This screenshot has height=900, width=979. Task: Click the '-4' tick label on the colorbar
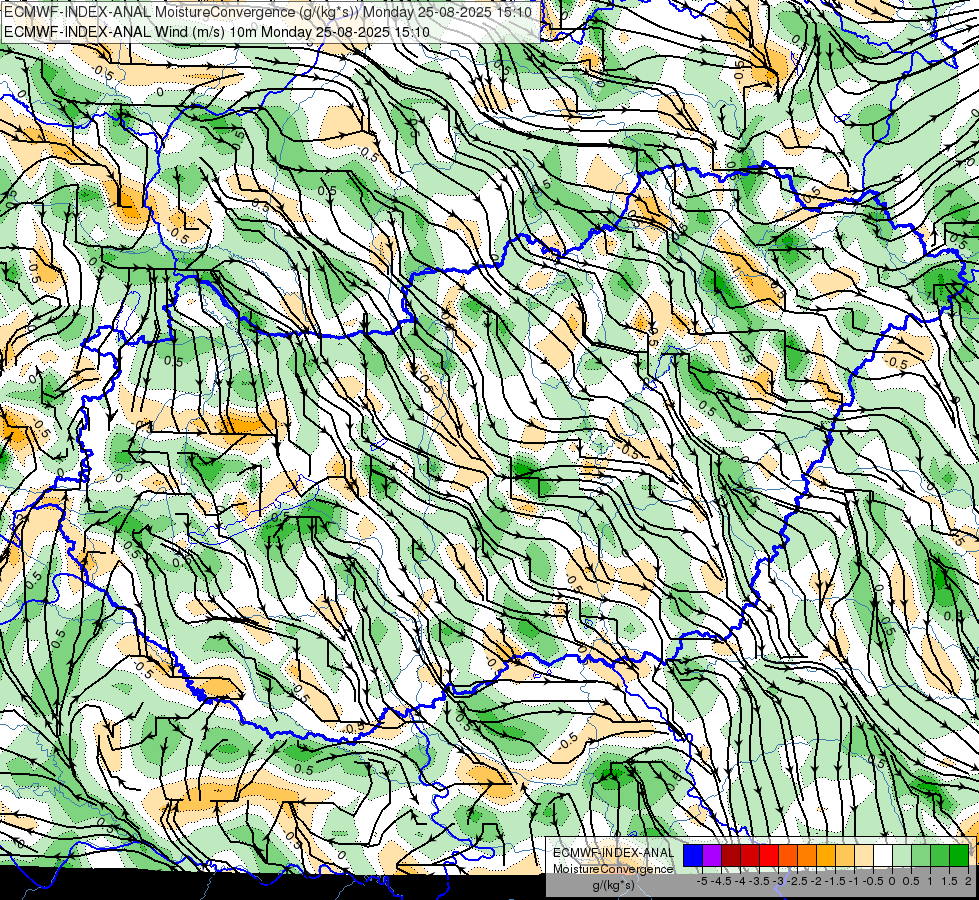coord(740,881)
